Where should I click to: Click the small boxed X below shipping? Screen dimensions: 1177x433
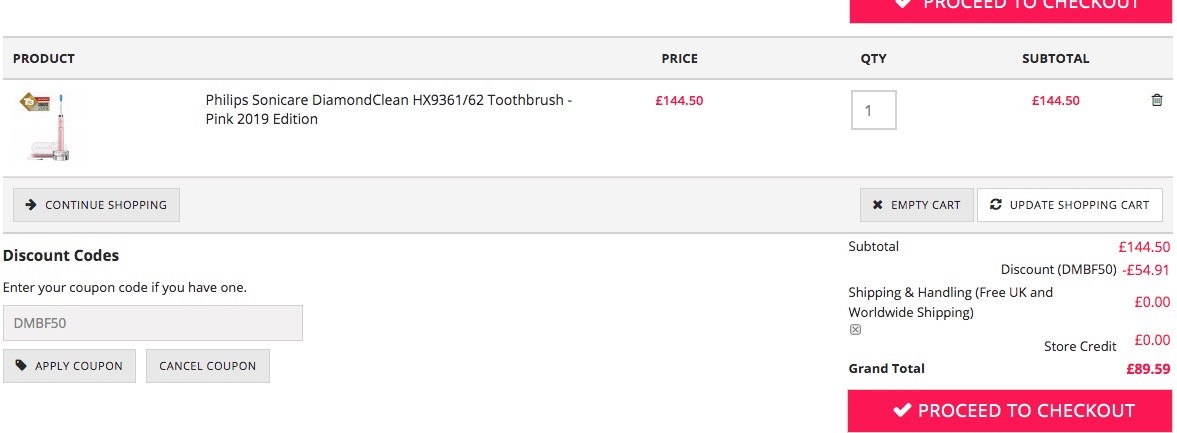(855, 329)
